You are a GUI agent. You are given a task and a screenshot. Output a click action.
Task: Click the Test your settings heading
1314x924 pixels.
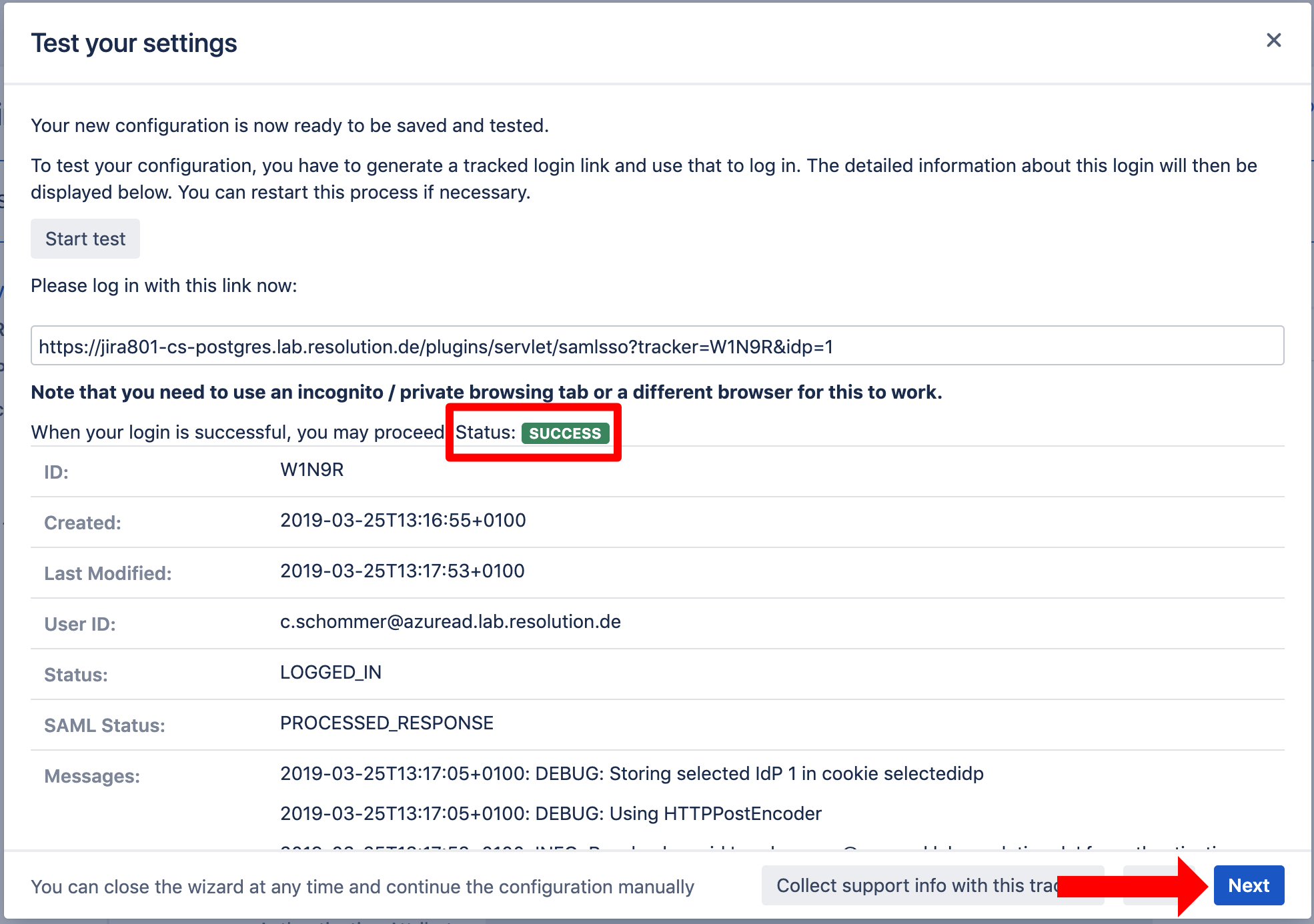(134, 43)
